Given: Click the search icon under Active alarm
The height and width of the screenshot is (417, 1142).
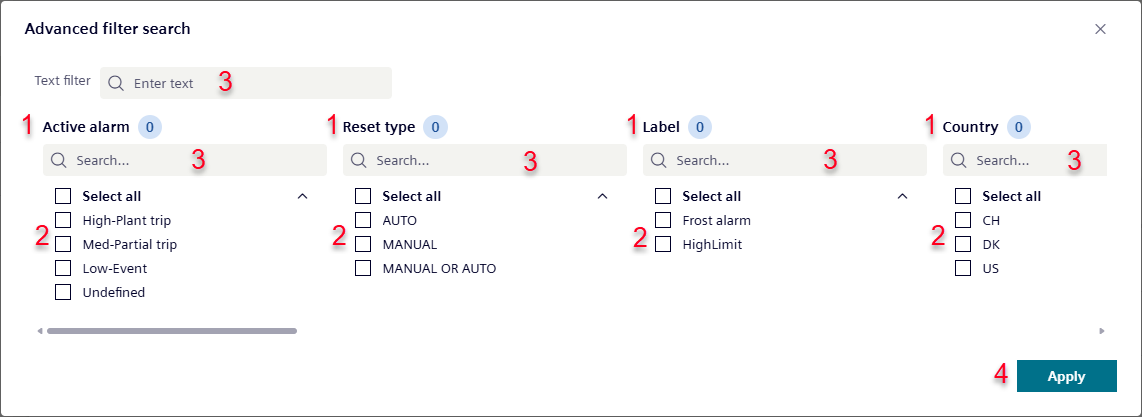Looking at the screenshot, I should tap(58, 160).
